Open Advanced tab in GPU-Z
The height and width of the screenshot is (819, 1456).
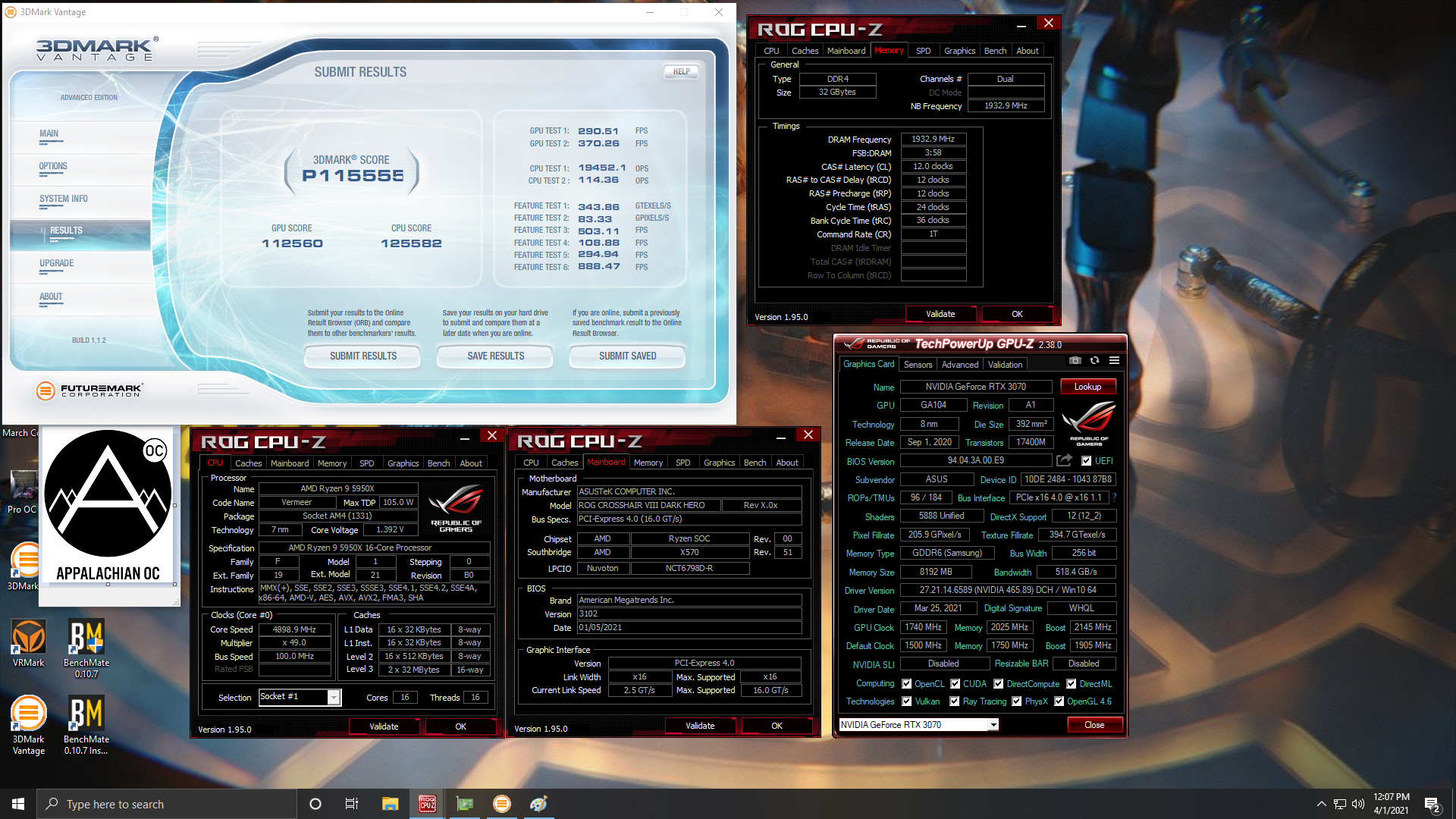tap(959, 364)
